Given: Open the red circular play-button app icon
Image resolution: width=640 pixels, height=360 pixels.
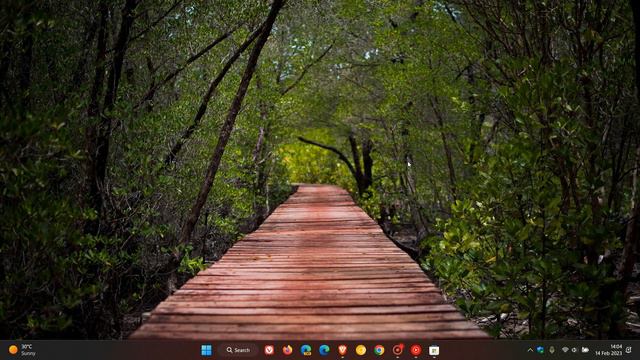Looking at the screenshot, I should [x=416, y=350].
